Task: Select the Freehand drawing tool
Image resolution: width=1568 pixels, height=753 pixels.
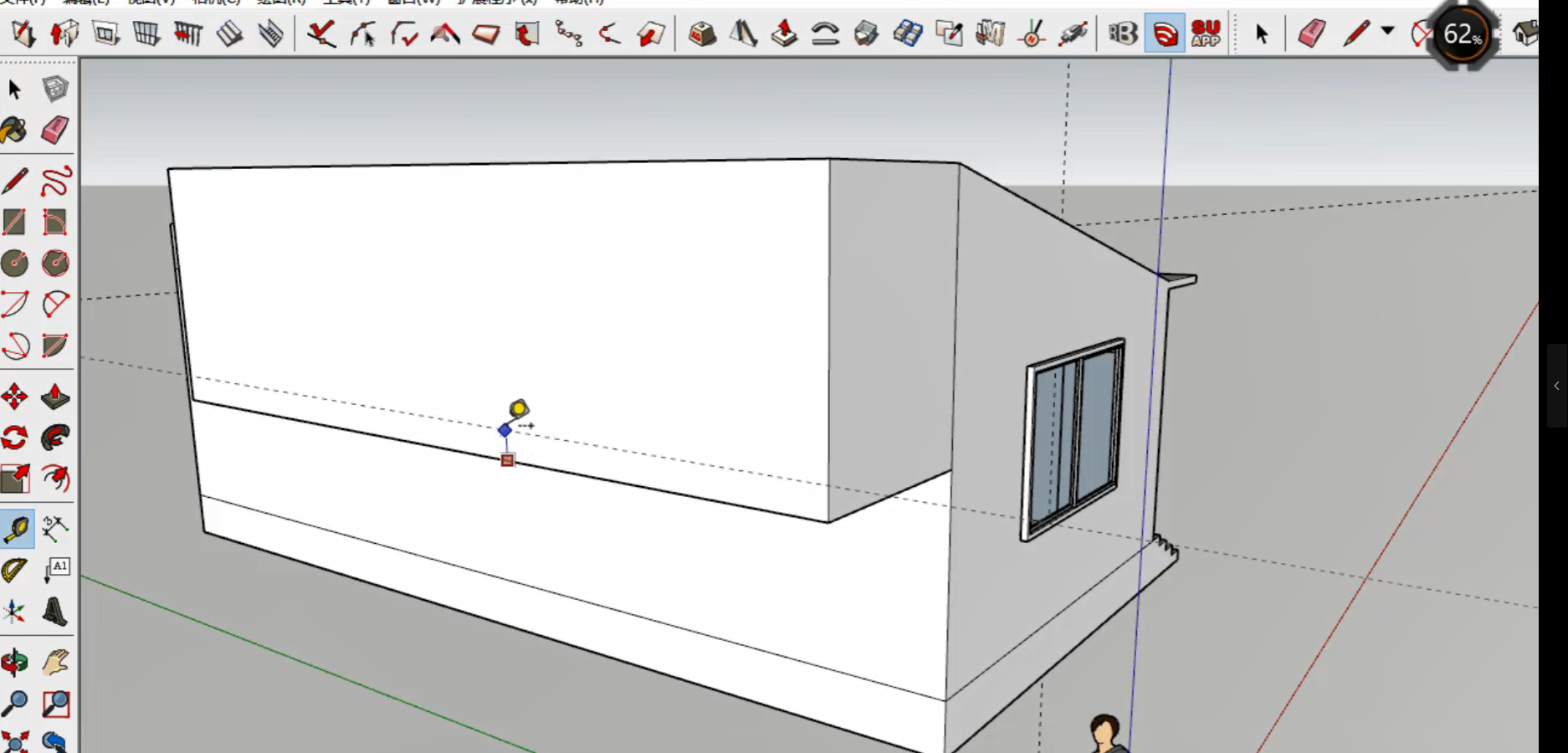Action: click(x=55, y=181)
